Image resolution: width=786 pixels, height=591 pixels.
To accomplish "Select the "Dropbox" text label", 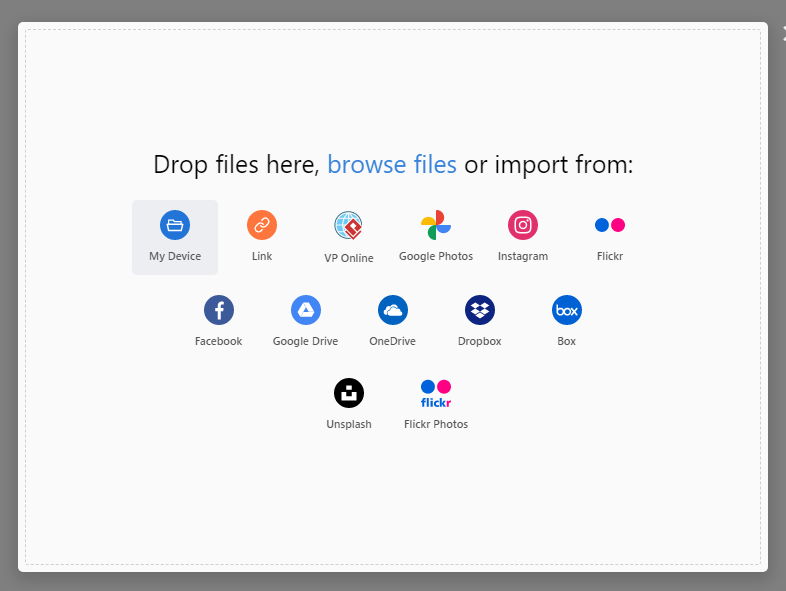I will [479, 342].
